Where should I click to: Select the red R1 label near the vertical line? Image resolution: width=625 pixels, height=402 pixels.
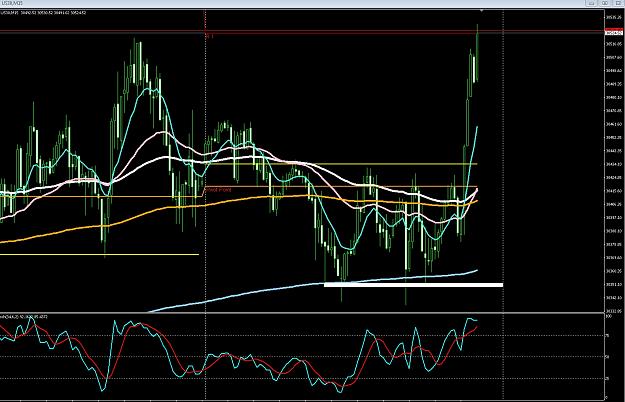pos(210,36)
